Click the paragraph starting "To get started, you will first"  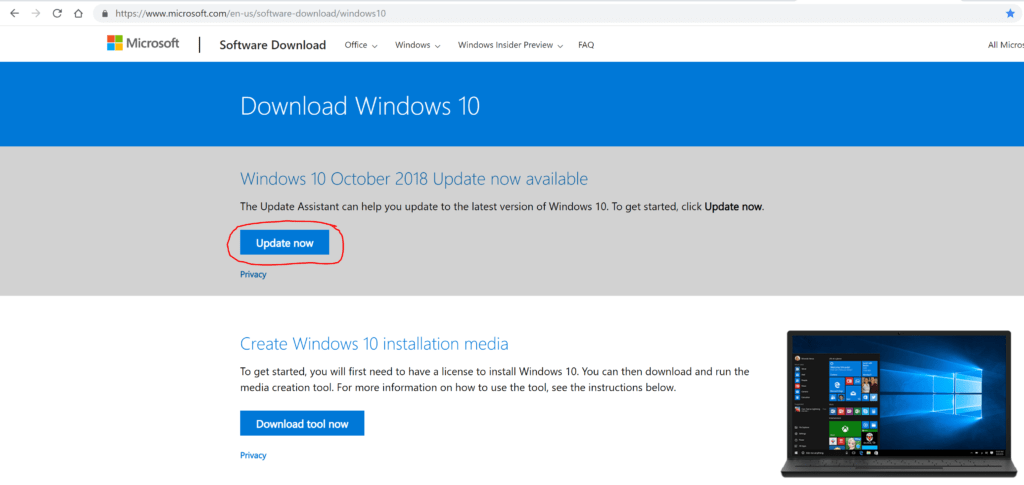tap(494, 379)
